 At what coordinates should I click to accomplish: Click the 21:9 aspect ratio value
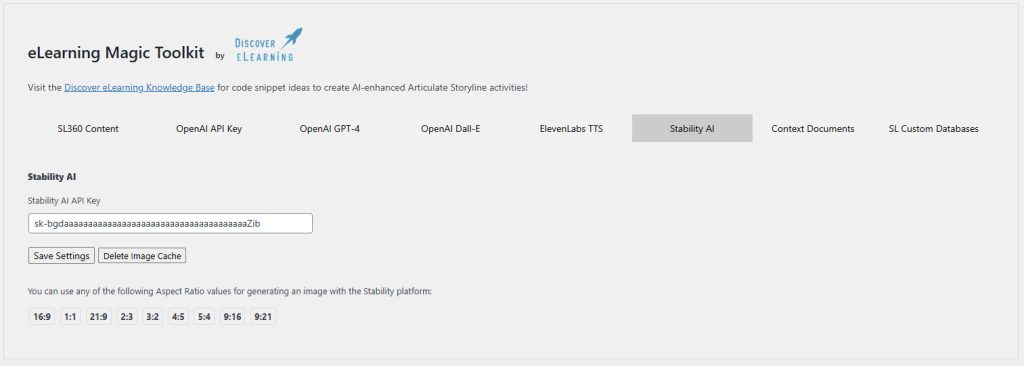(x=99, y=317)
